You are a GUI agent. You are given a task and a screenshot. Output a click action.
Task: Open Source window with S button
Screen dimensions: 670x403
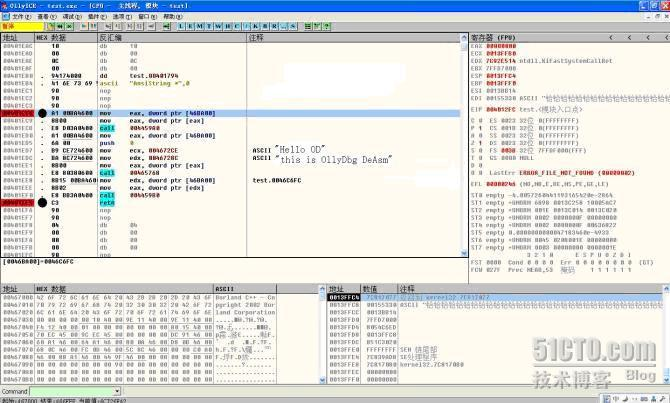293,26
